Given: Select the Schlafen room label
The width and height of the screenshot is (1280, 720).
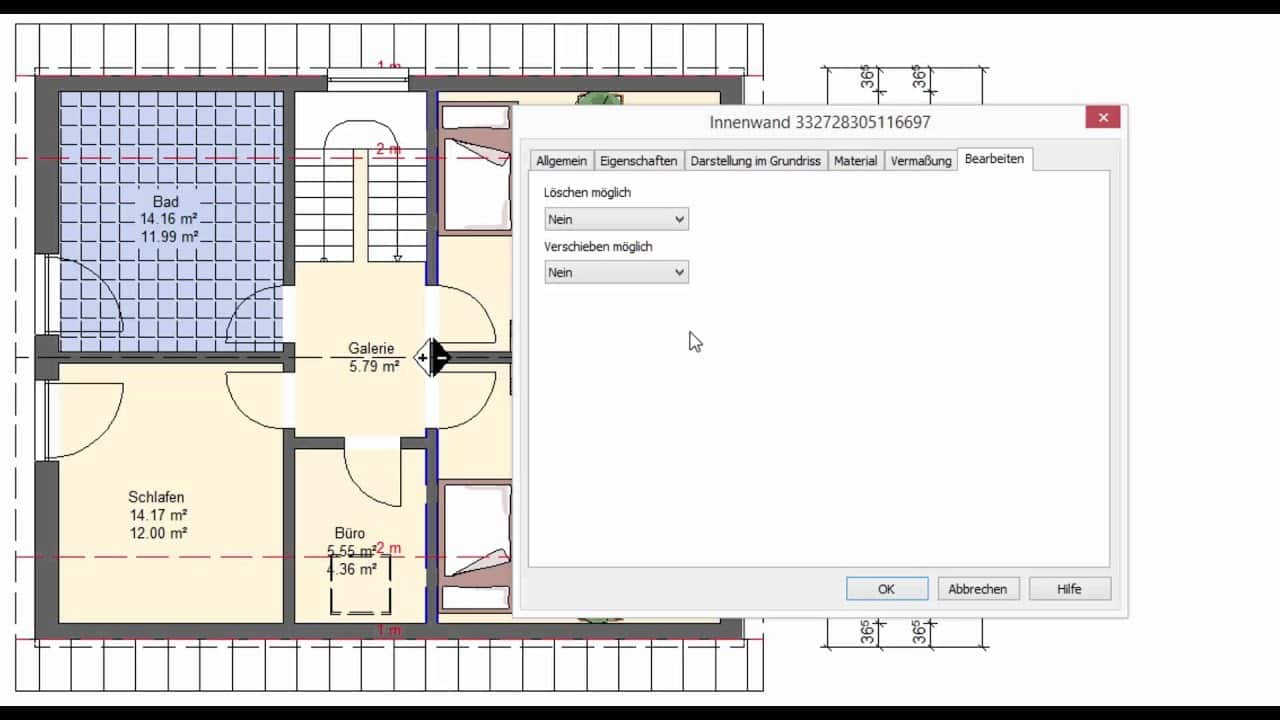Looking at the screenshot, I should click(156, 497).
